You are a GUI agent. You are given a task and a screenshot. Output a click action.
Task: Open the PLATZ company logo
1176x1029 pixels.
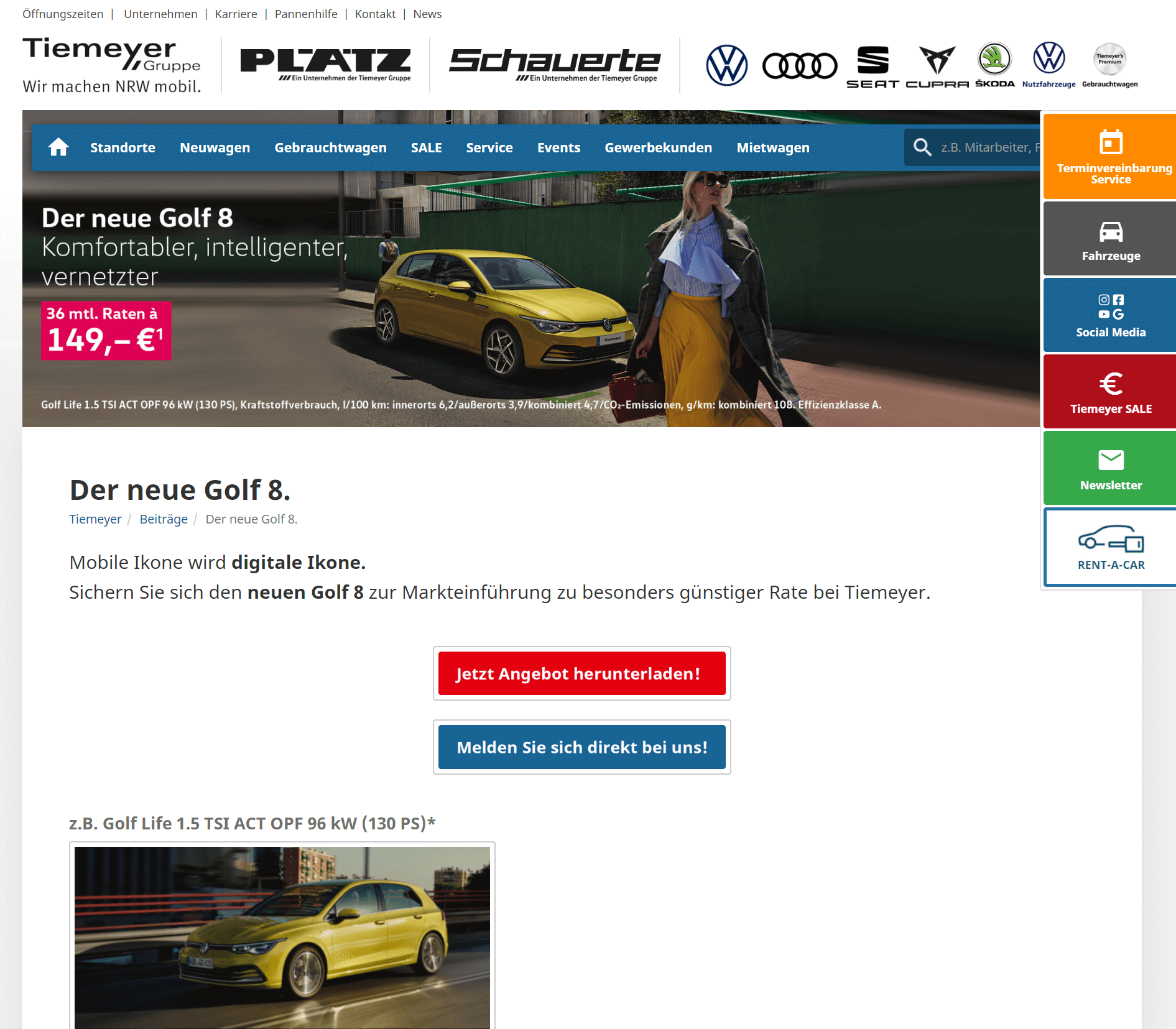(325, 65)
